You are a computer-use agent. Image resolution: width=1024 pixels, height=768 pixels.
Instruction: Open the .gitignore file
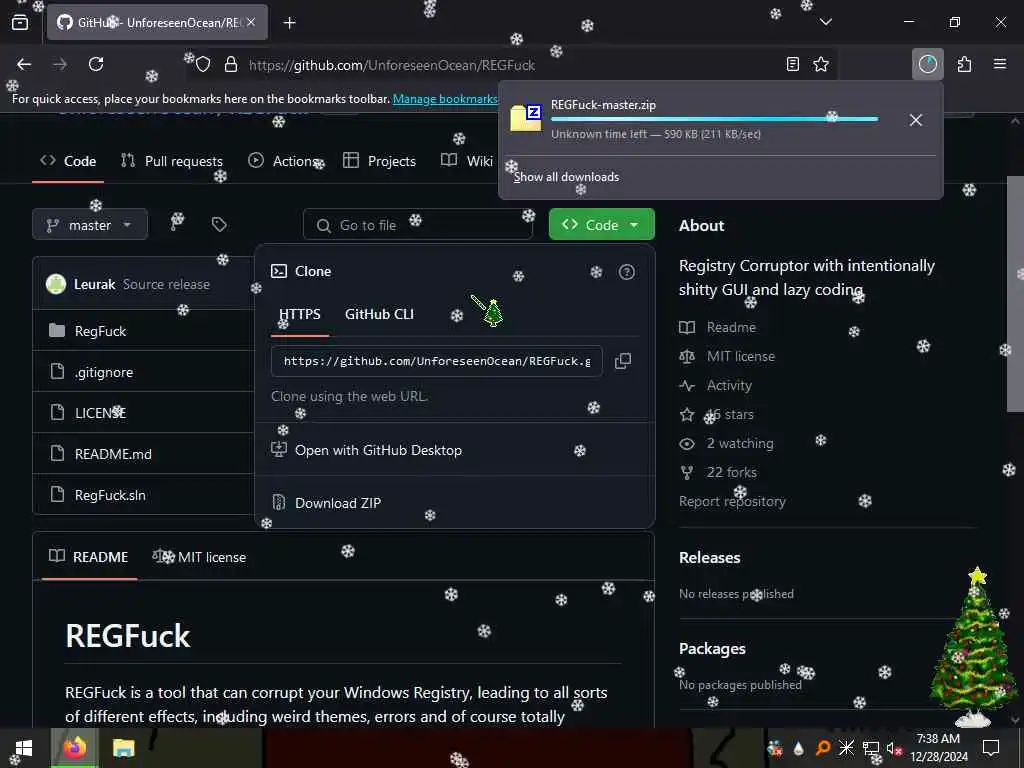(103, 372)
